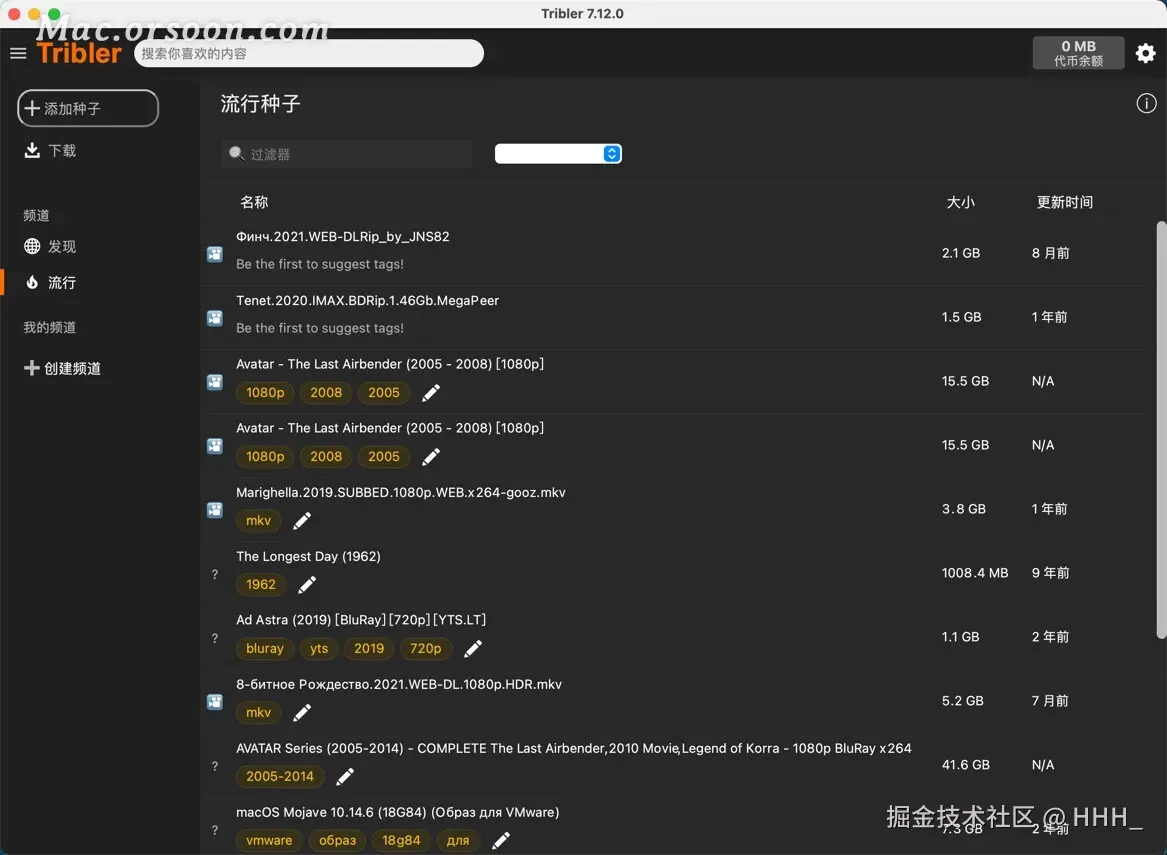This screenshot has height=855, width=1167.
Task: Click video icon of 8-битное Рождество torrent
Action: point(215,702)
